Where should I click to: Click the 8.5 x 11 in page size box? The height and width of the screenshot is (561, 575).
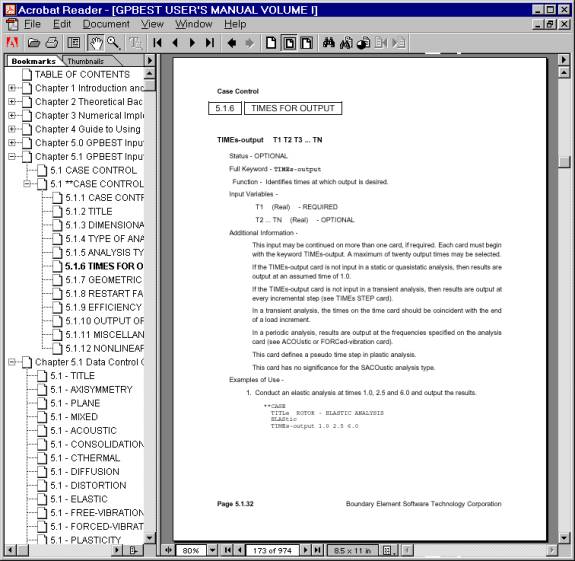tap(352, 550)
